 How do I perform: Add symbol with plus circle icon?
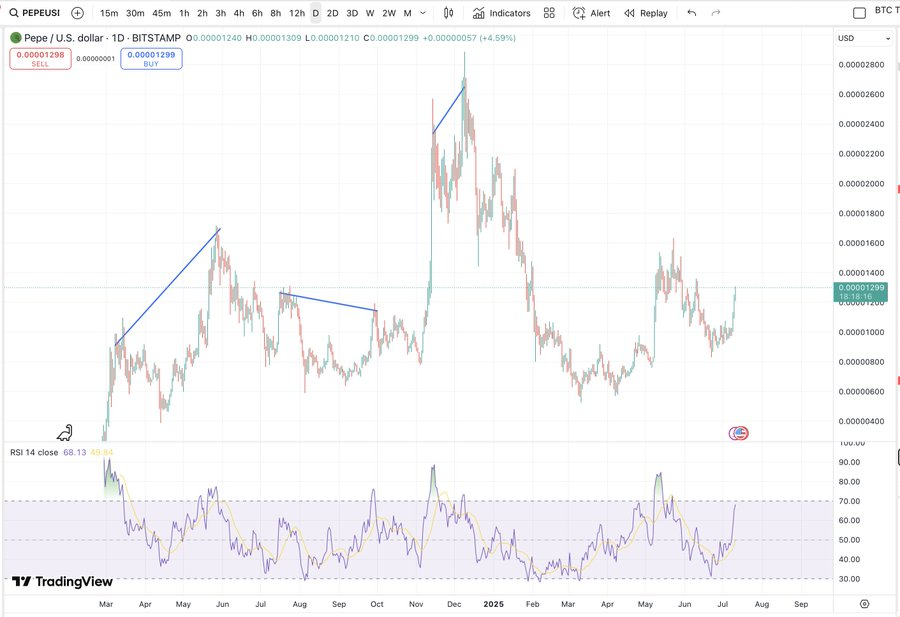click(77, 13)
